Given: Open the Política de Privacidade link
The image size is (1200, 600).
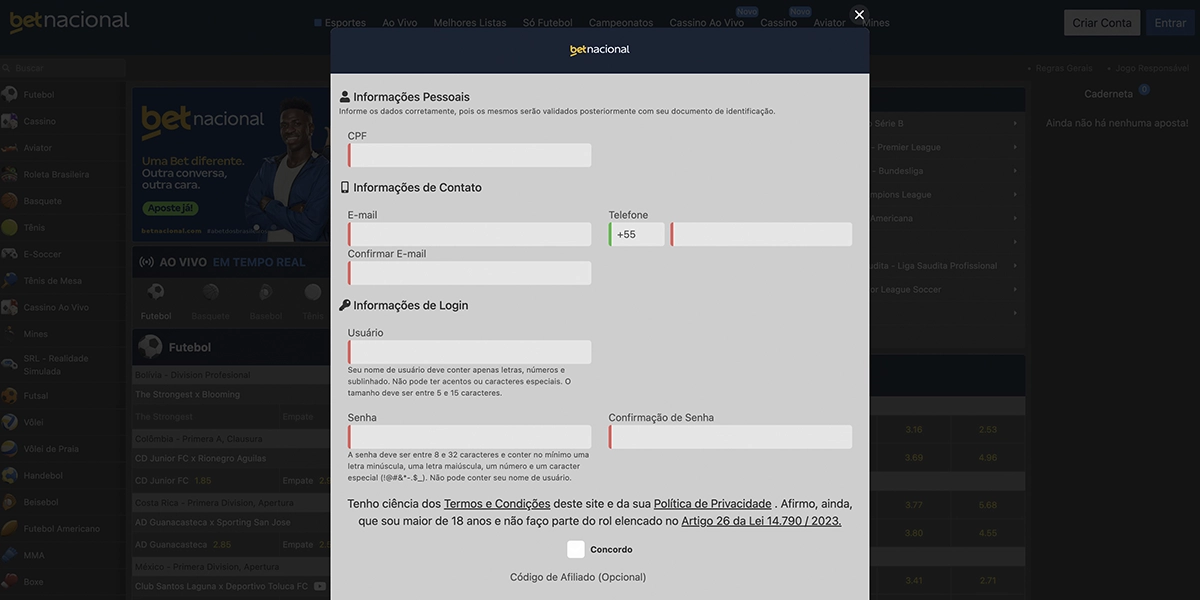Looking at the screenshot, I should [x=713, y=504].
